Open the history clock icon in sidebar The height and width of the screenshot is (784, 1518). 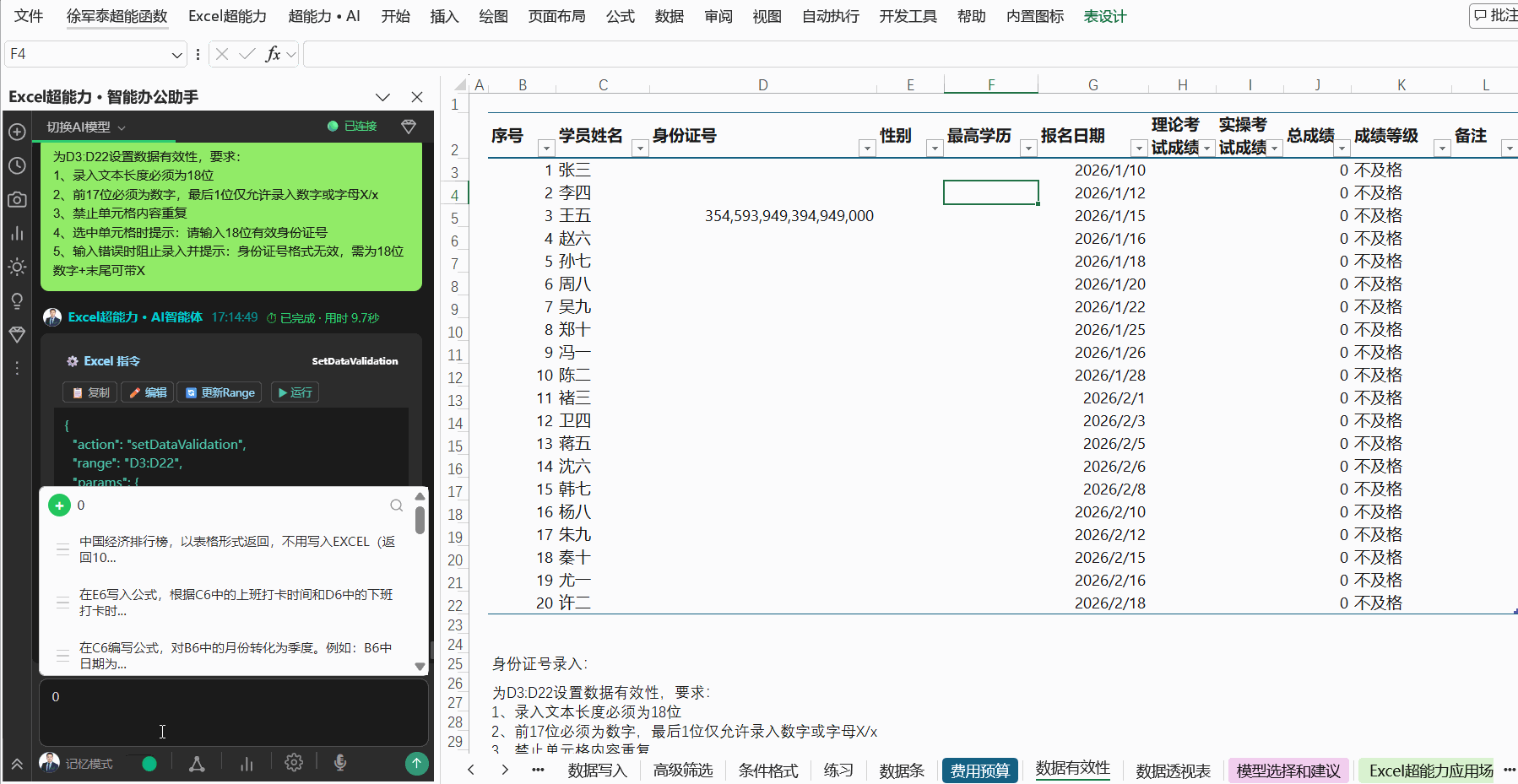[x=17, y=165]
